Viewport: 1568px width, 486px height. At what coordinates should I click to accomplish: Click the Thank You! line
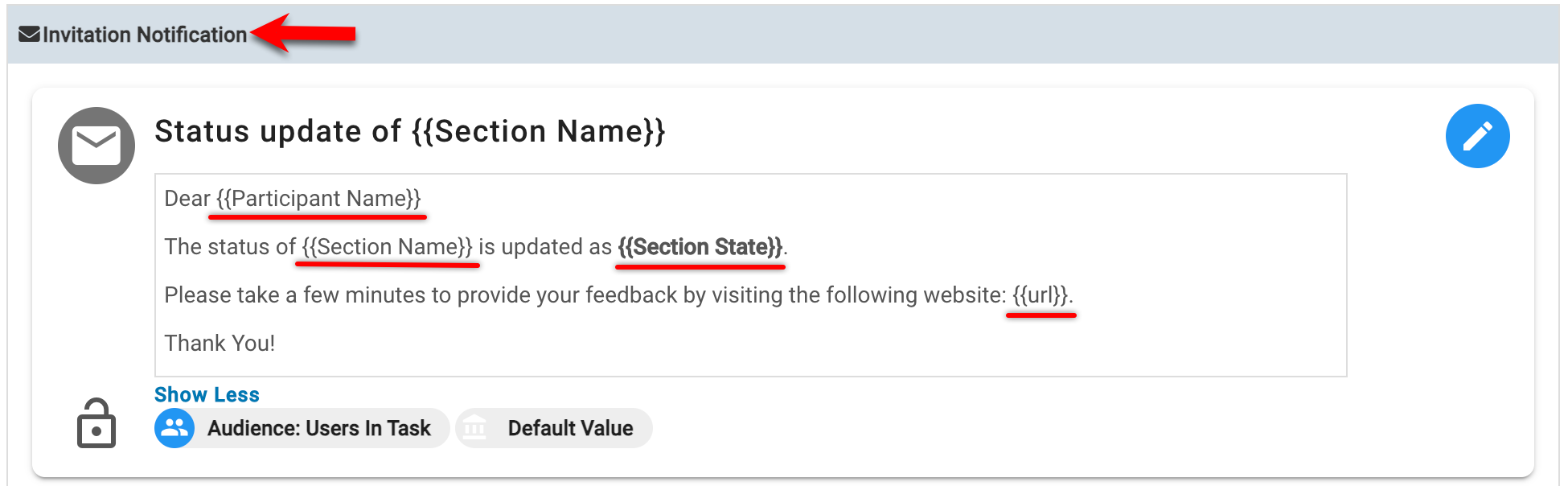[x=220, y=344]
